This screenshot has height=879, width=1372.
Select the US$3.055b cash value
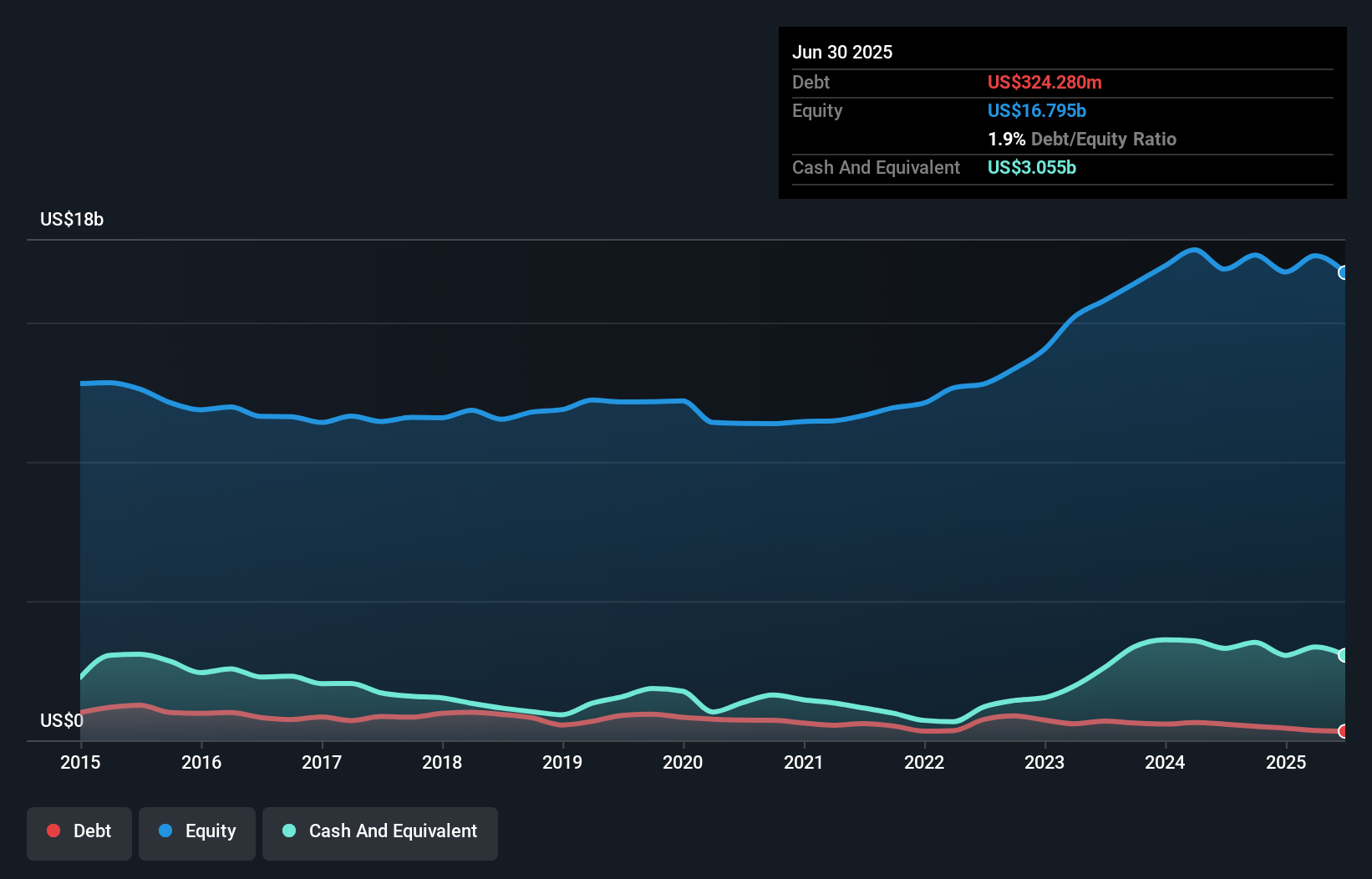point(1032,168)
